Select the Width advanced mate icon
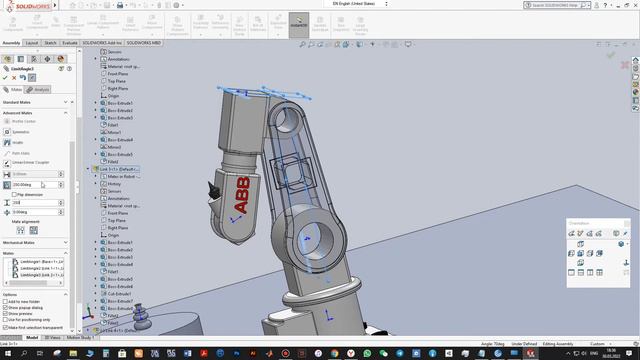Viewport: 640px width, 360px height. pyautogui.click(x=7, y=142)
